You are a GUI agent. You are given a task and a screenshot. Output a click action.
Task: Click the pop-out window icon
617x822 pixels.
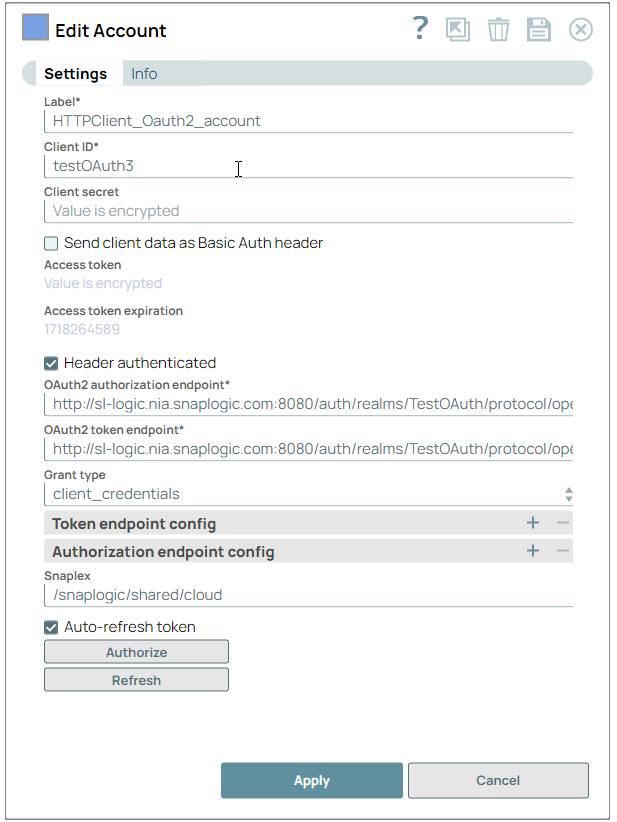point(458,29)
